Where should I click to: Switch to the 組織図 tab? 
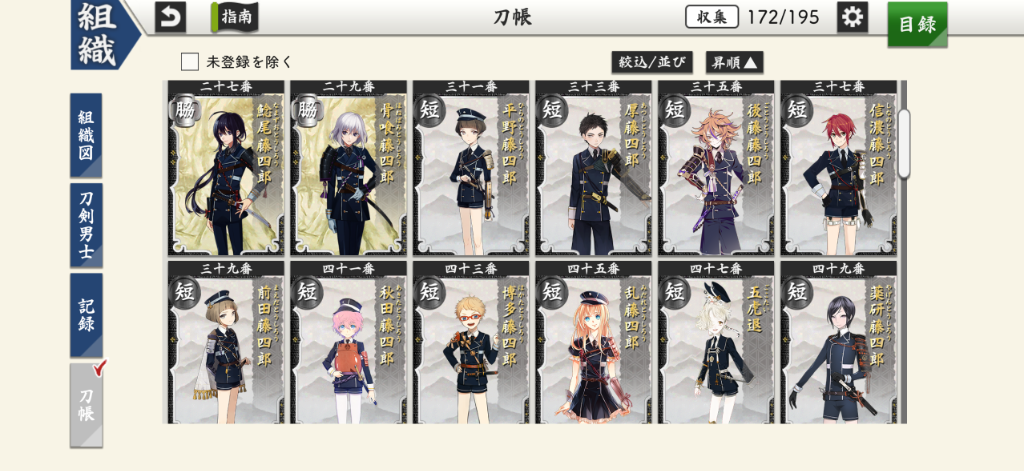[86, 135]
